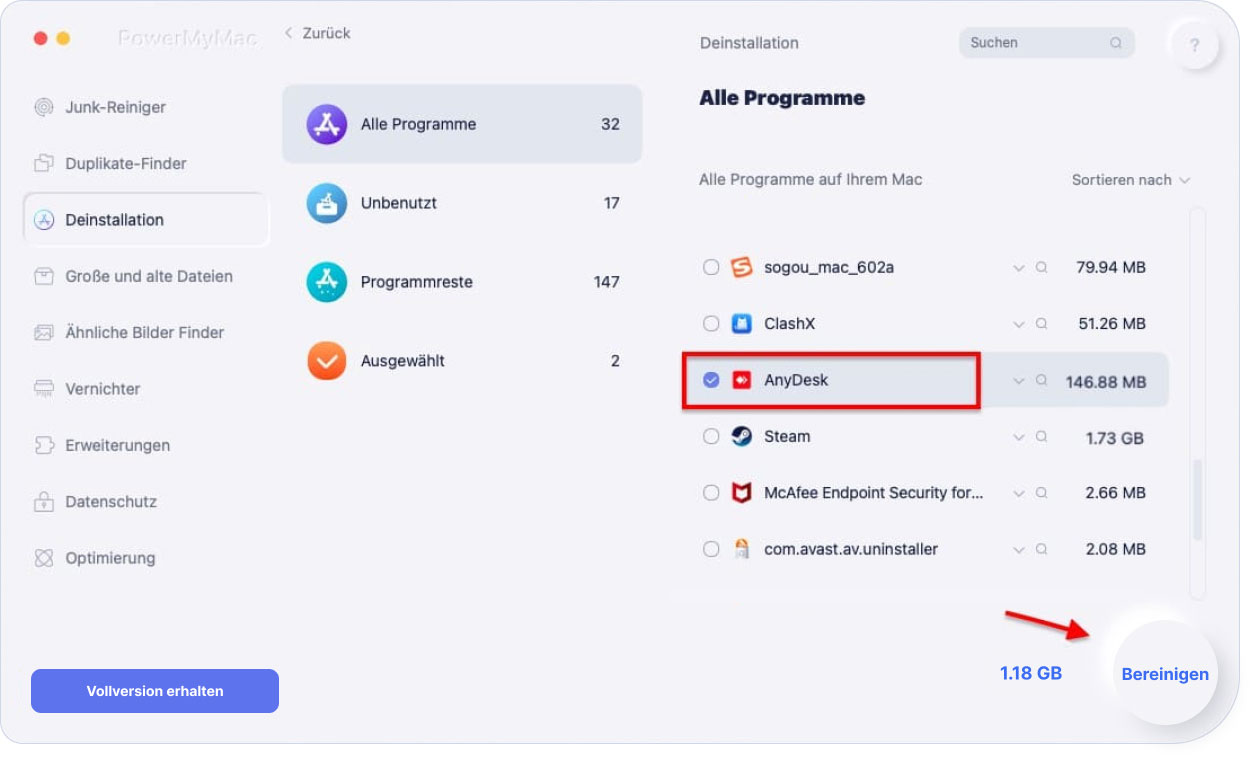Click the Vollversion erhalten button

(x=155, y=691)
